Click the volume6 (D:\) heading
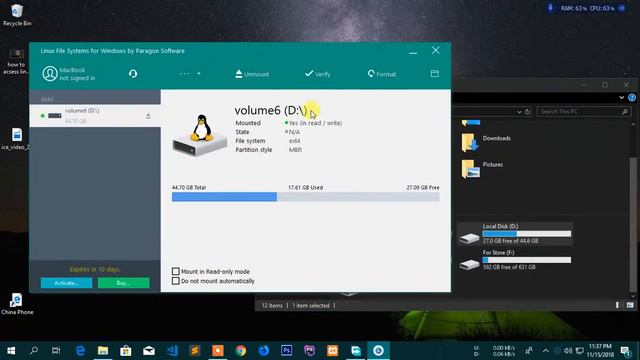 (x=271, y=110)
